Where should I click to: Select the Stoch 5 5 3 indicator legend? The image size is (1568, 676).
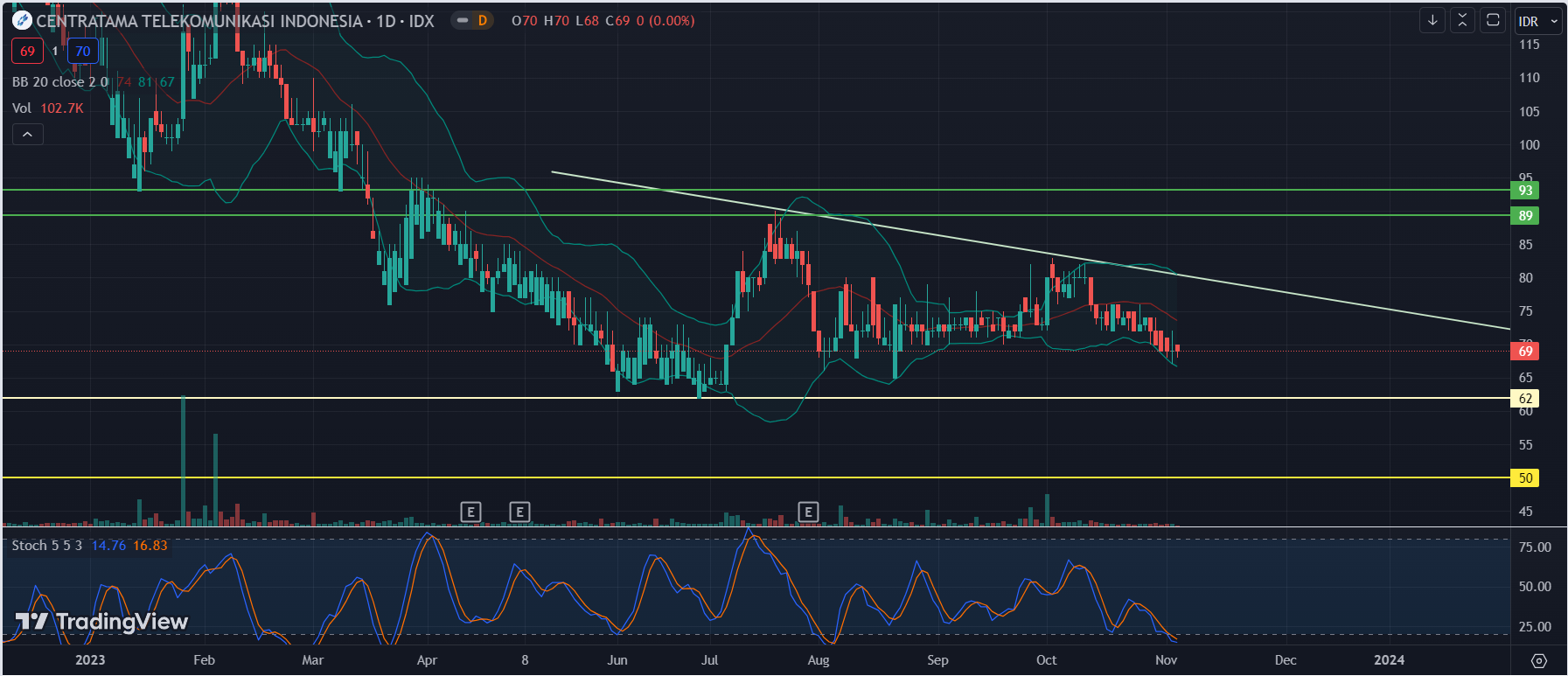coord(46,546)
